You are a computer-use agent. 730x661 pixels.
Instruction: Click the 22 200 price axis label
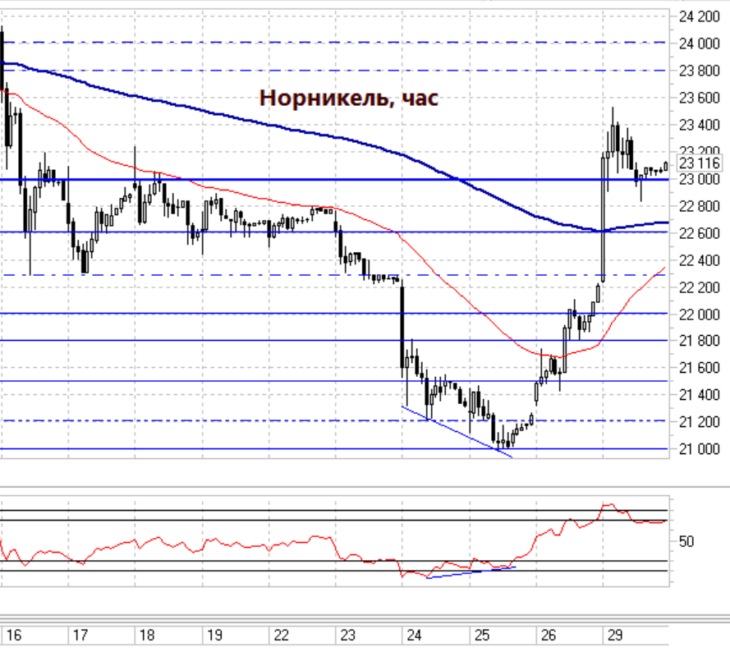pos(699,288)
